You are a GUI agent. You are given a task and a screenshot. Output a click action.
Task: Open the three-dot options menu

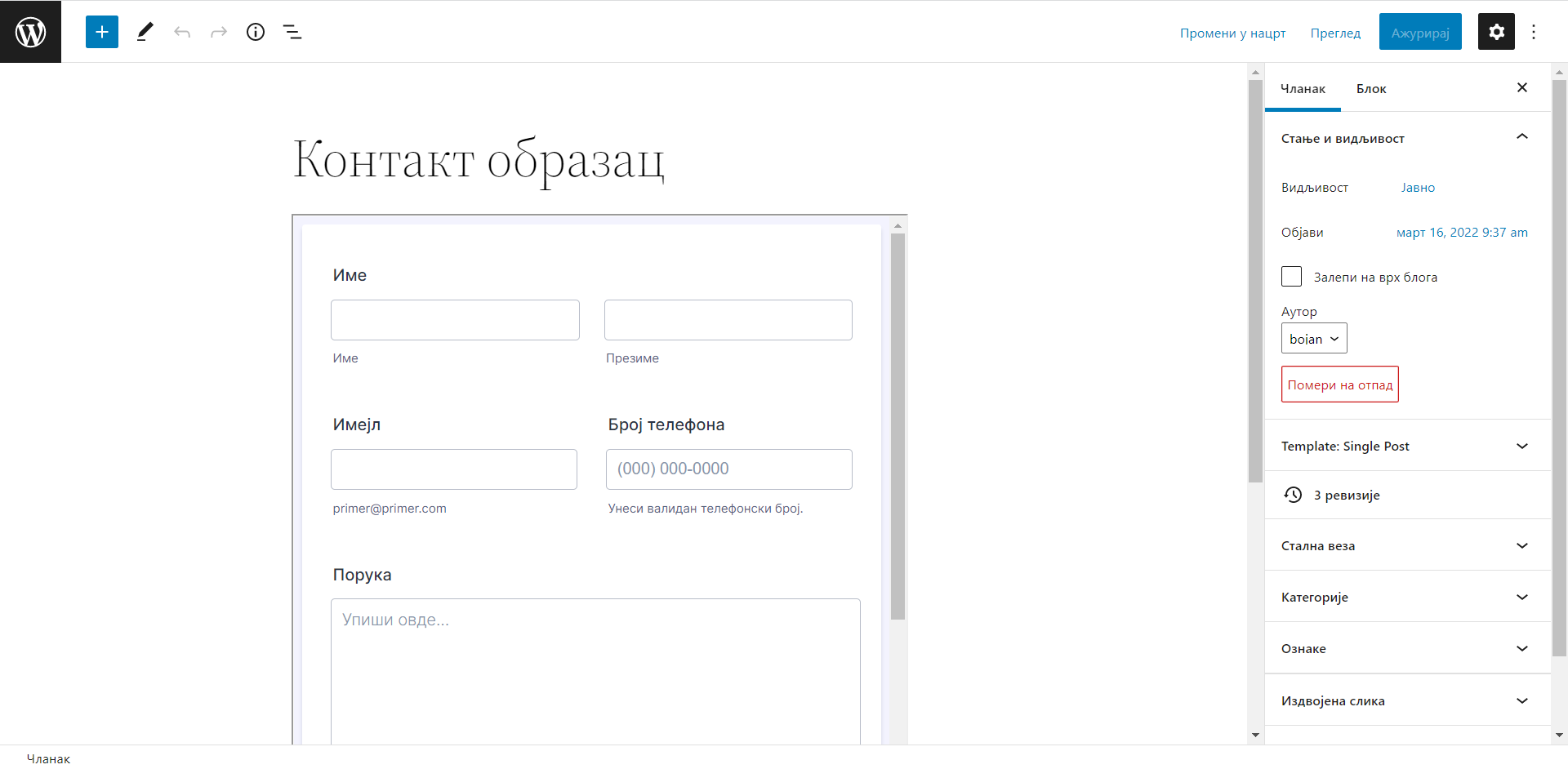point(1534,32)
